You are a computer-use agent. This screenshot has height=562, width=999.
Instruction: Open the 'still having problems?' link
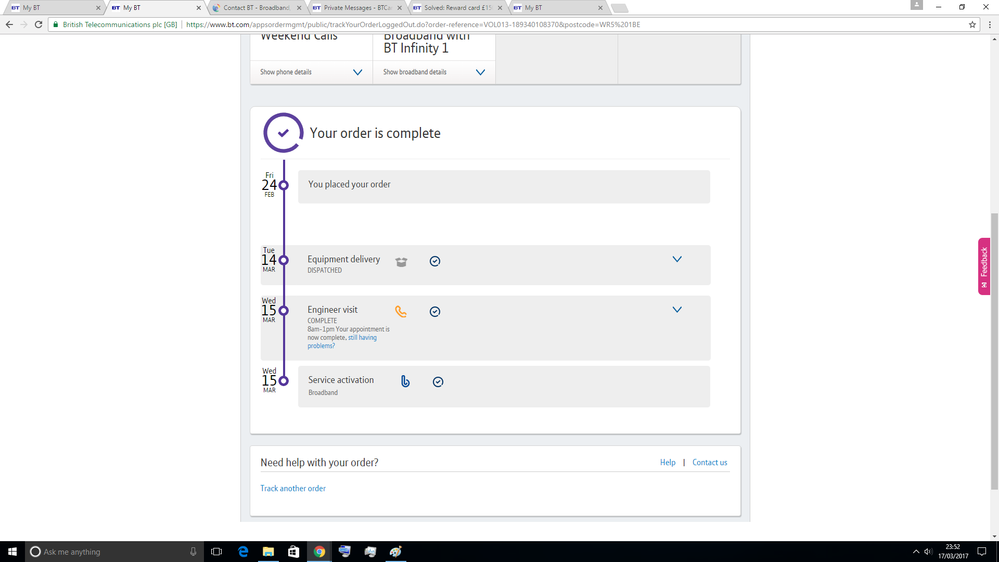(342, 342)
